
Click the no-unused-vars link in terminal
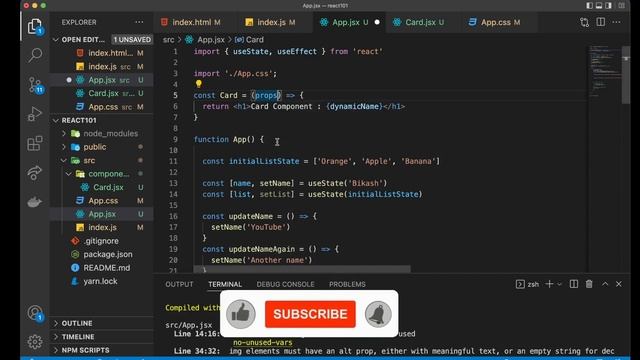(262, 342)
